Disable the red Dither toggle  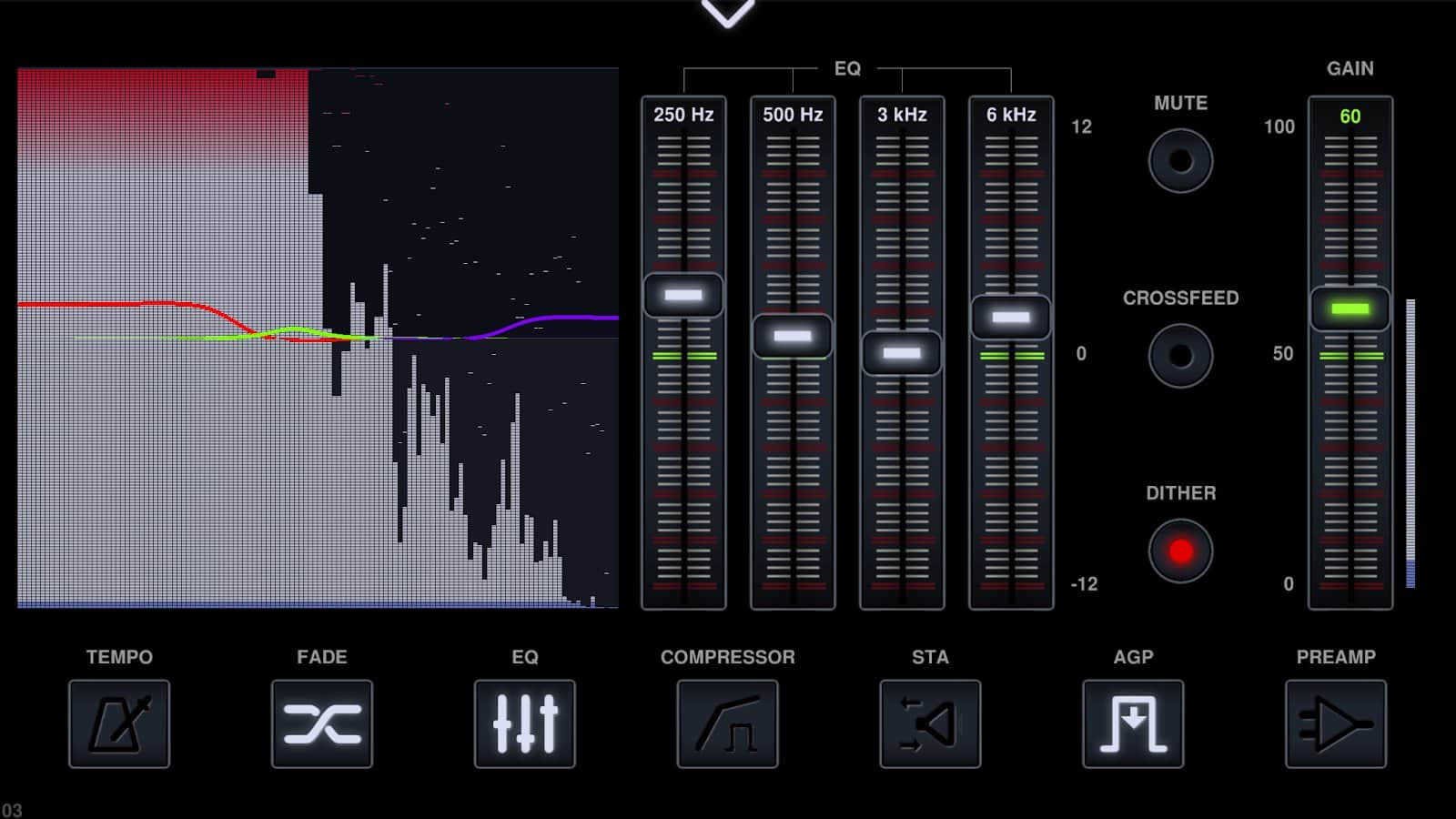(1180, 551)
